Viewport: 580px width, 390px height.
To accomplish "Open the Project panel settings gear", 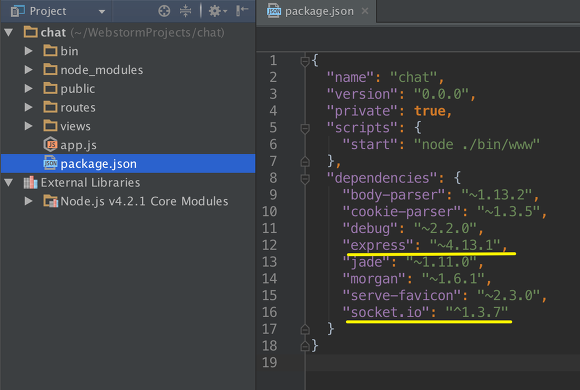I will click(217, 11).
